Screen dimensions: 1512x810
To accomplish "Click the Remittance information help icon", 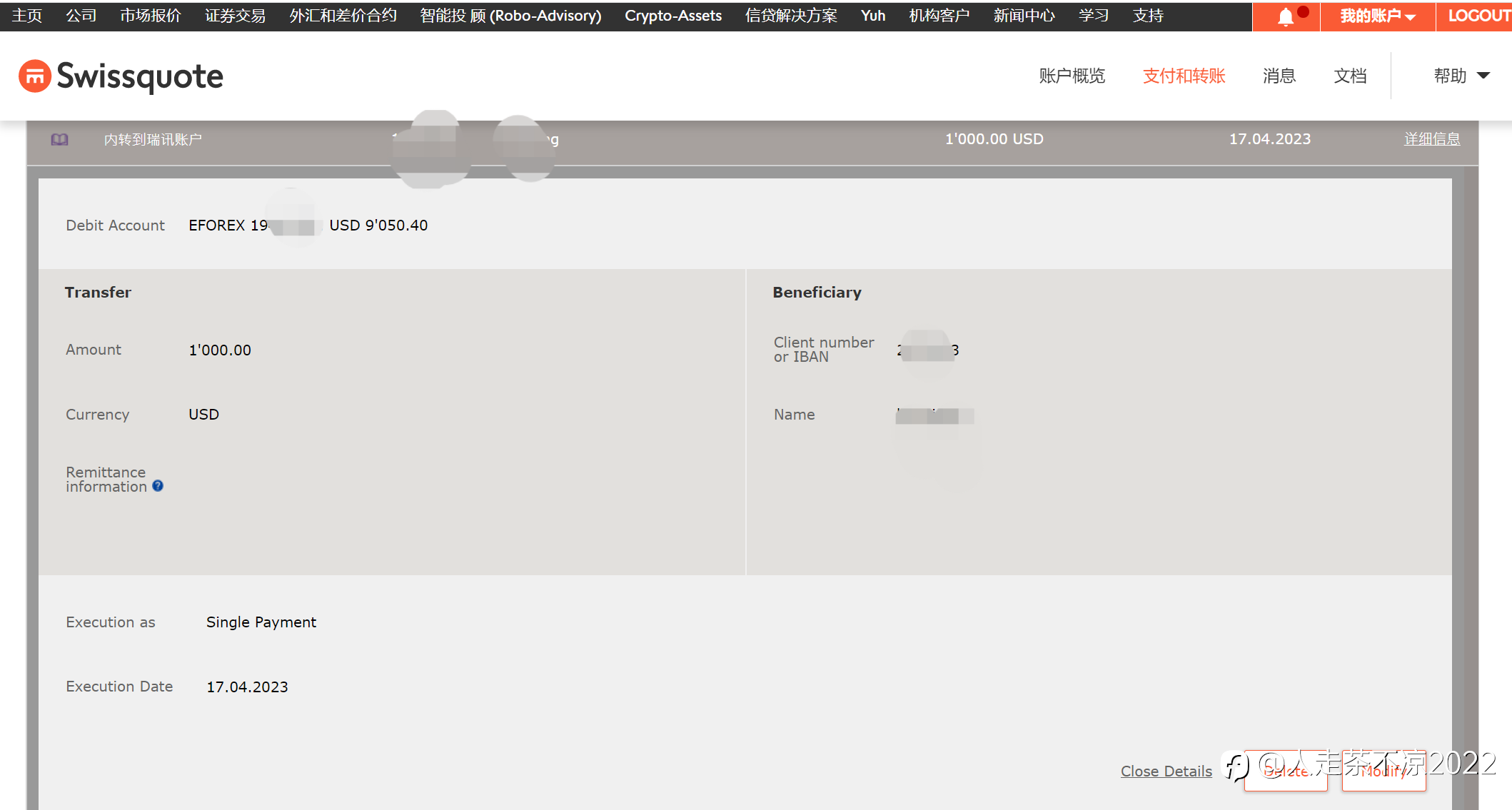I will coord(158,486).
